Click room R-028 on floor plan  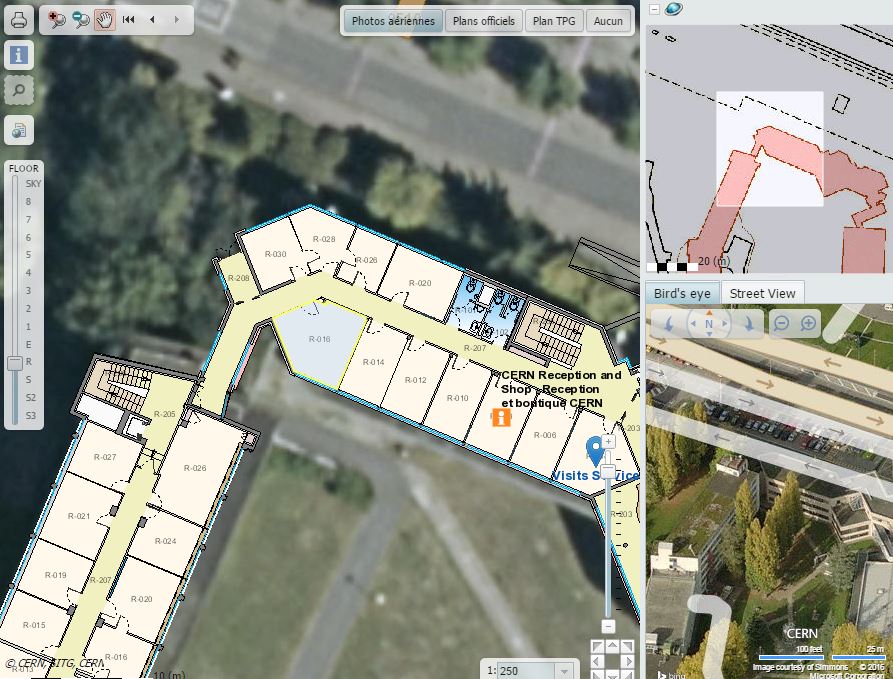click(x=324, y=239)
